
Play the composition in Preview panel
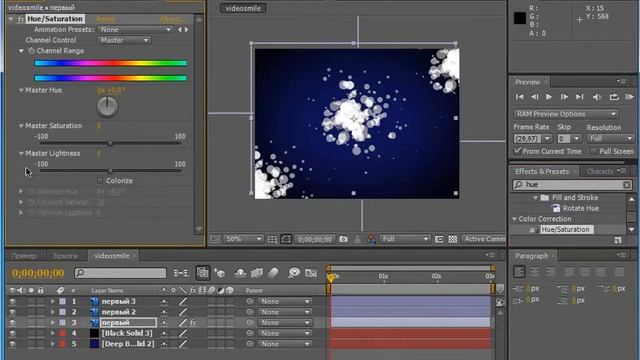coord(549,97)
